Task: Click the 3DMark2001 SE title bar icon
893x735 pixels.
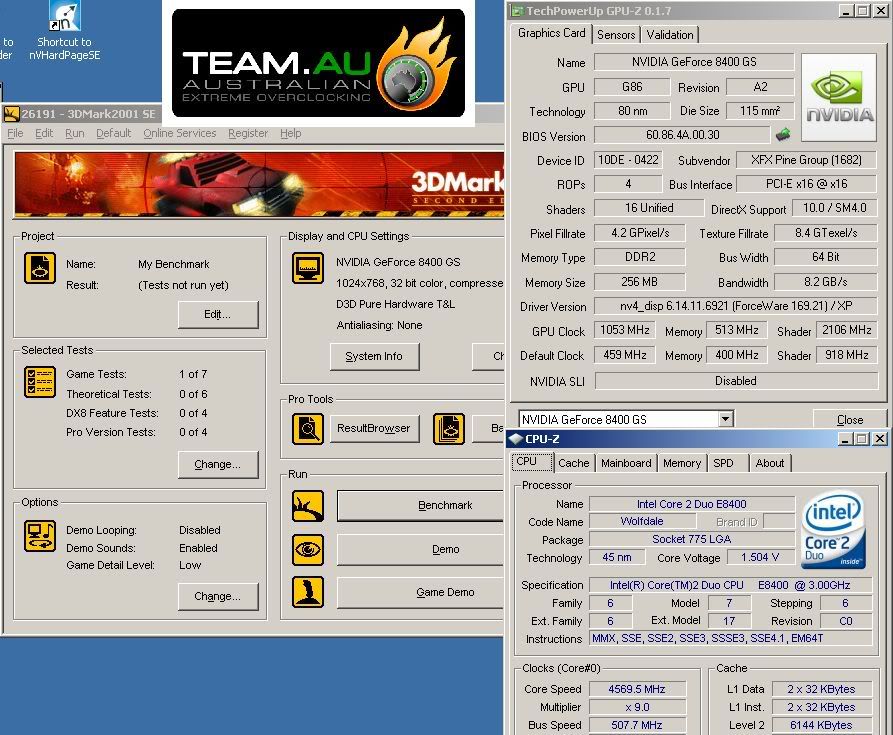Action: pos(11,114)
